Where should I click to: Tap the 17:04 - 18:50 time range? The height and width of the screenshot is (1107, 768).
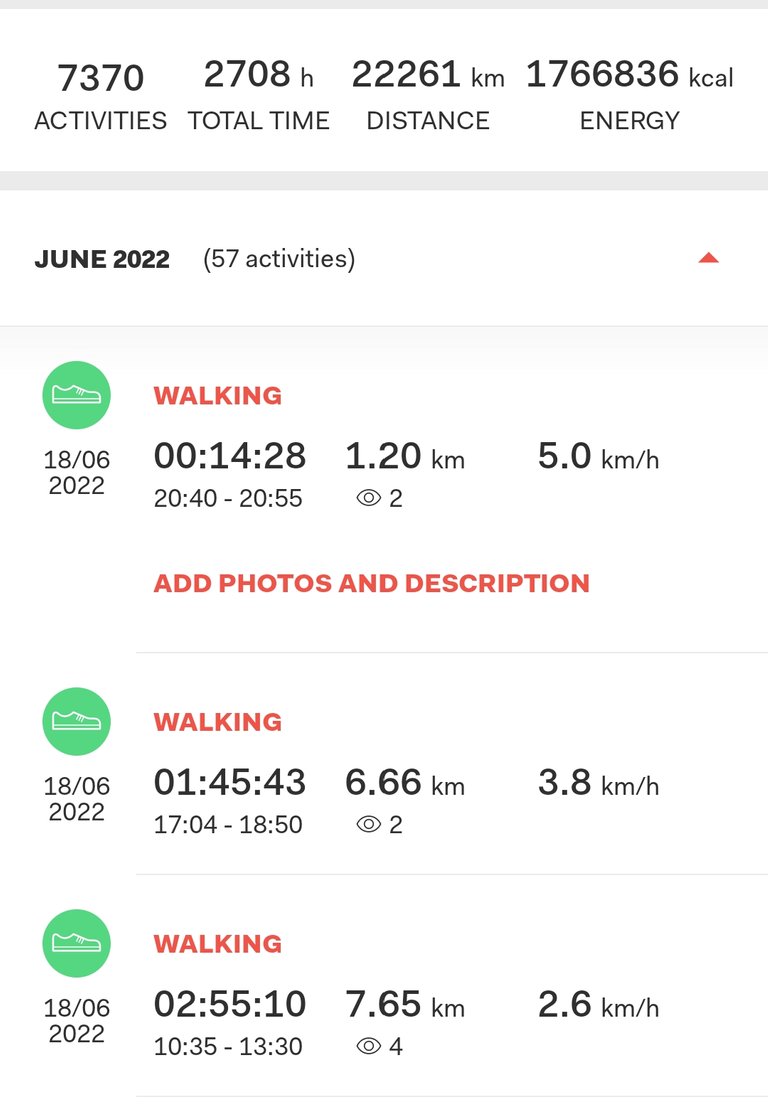pos(228,825)
